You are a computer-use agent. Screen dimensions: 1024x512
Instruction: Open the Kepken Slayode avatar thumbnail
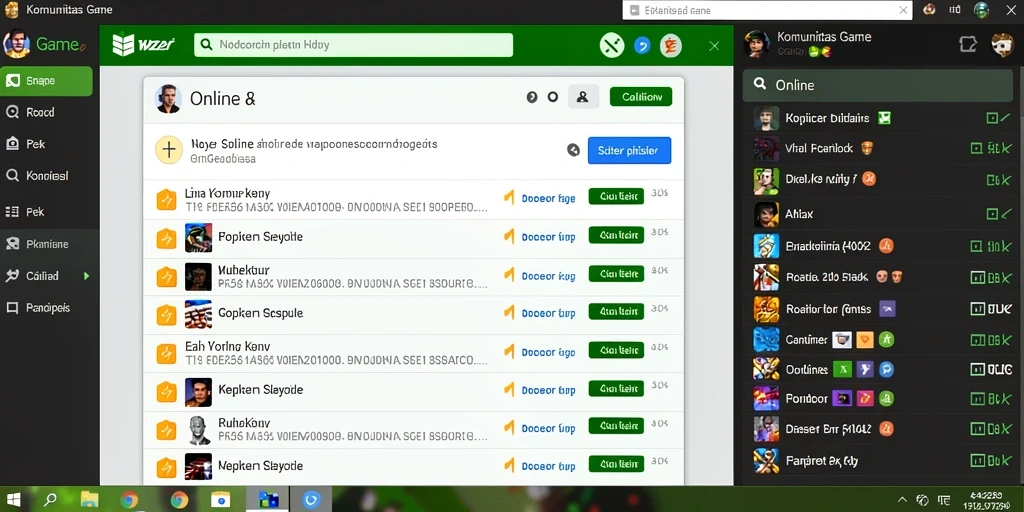199,391
